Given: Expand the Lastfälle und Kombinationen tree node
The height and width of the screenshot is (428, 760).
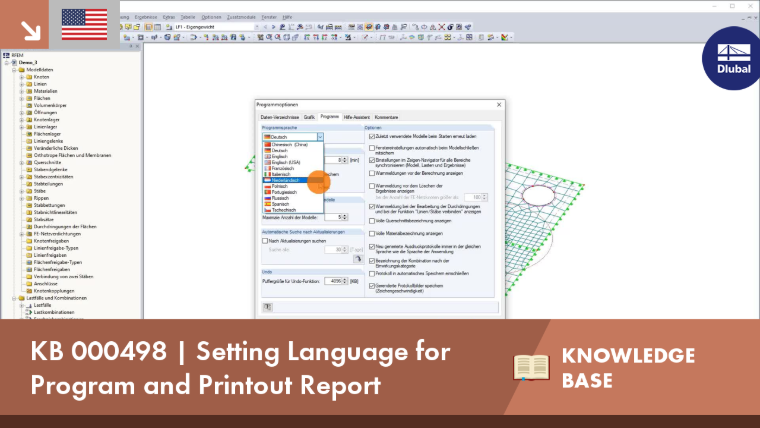Looking at the screenshot, I should tap(14, 298).
